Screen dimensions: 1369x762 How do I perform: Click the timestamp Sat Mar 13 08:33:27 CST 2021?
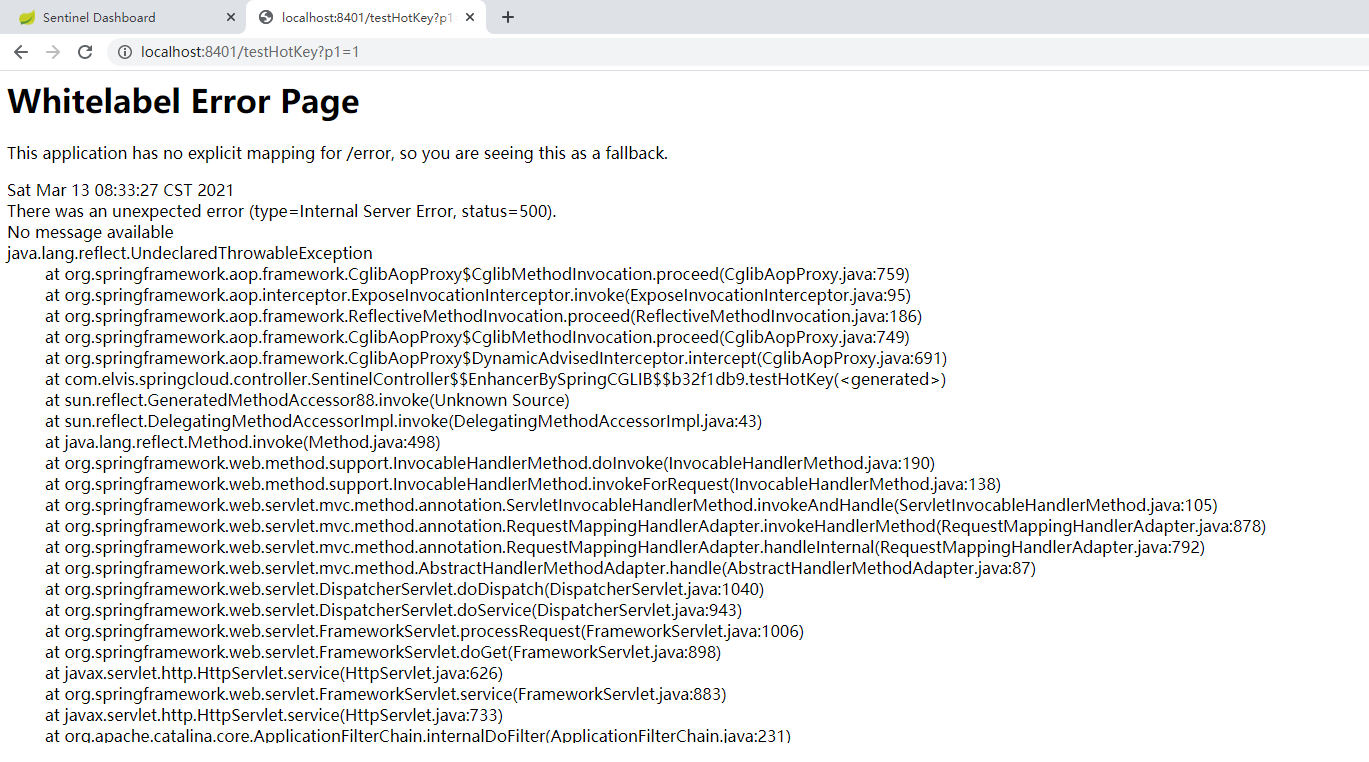(121, 190)
